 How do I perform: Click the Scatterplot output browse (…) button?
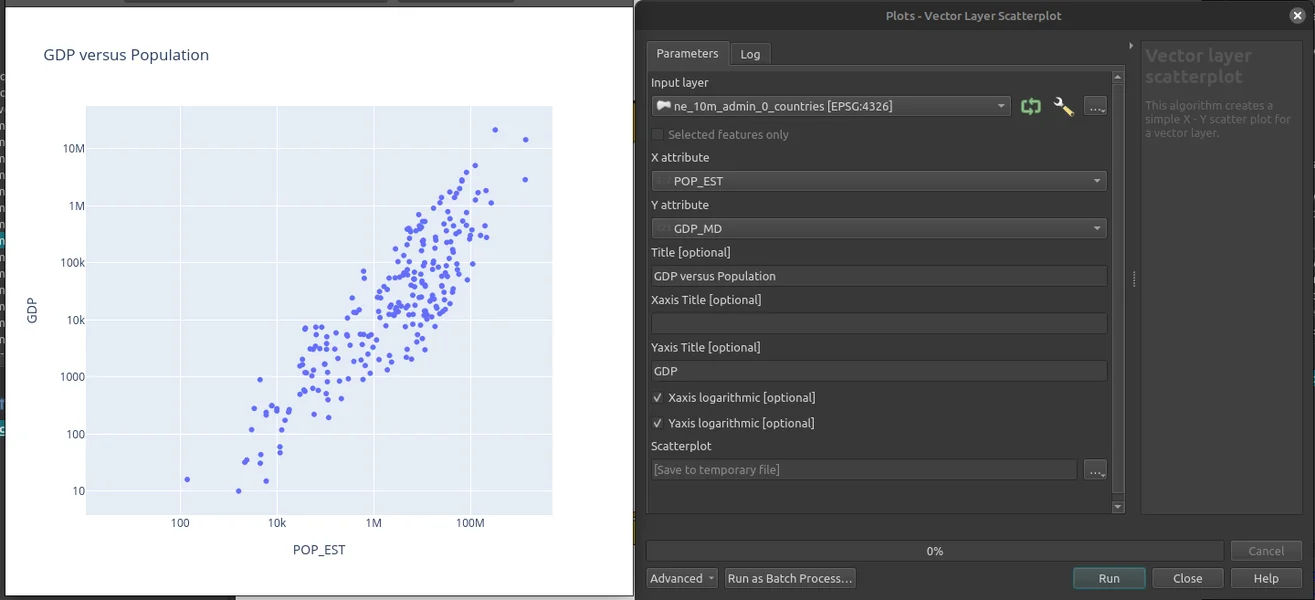pyautogui.click(x=1095, y=470)
